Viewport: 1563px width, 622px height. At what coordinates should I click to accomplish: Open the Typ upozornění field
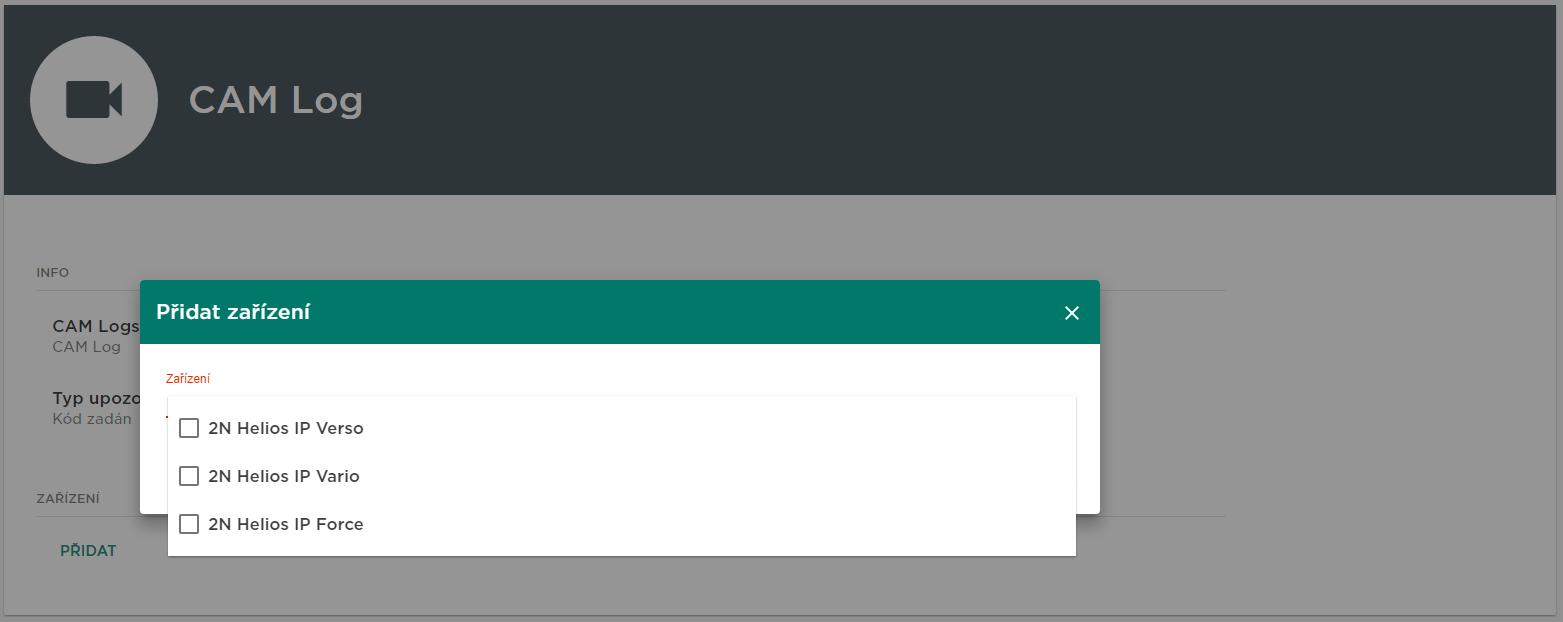tap(96, 408)
